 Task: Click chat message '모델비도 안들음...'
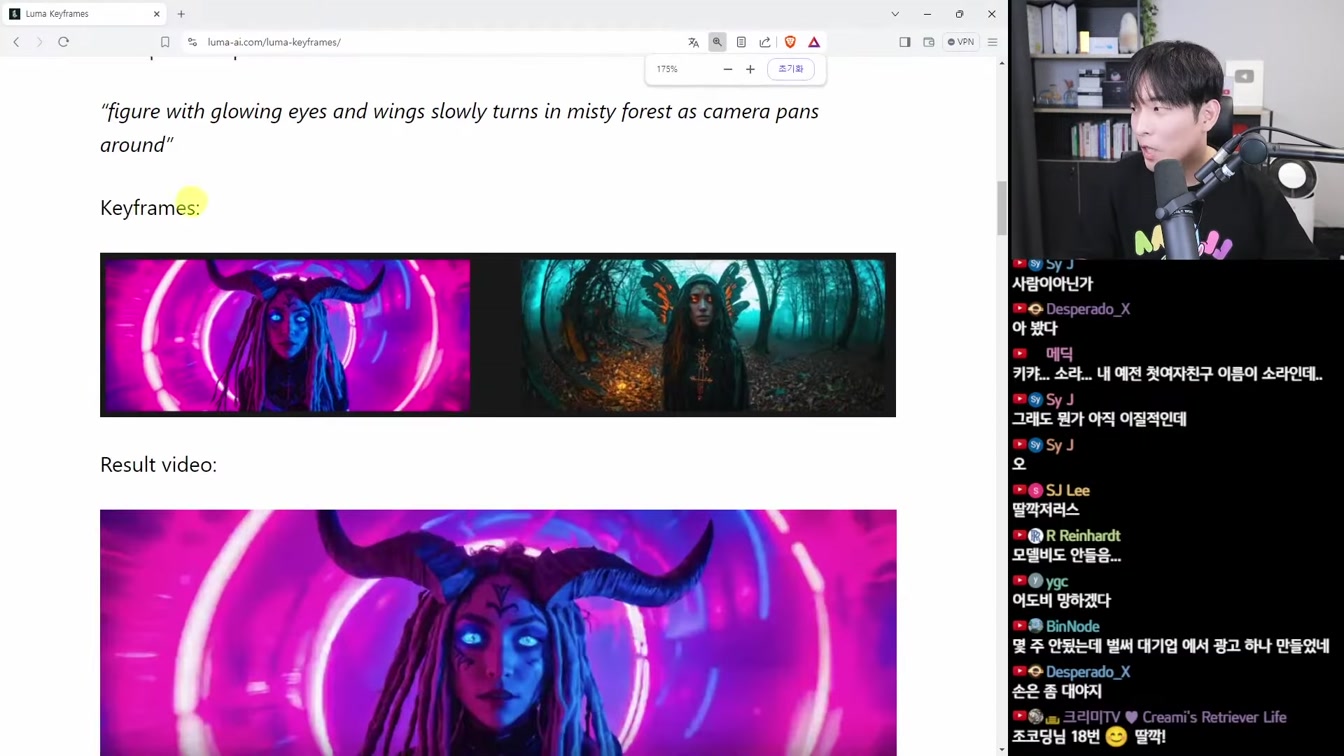pyautogui.click(x=1066, y=555)
